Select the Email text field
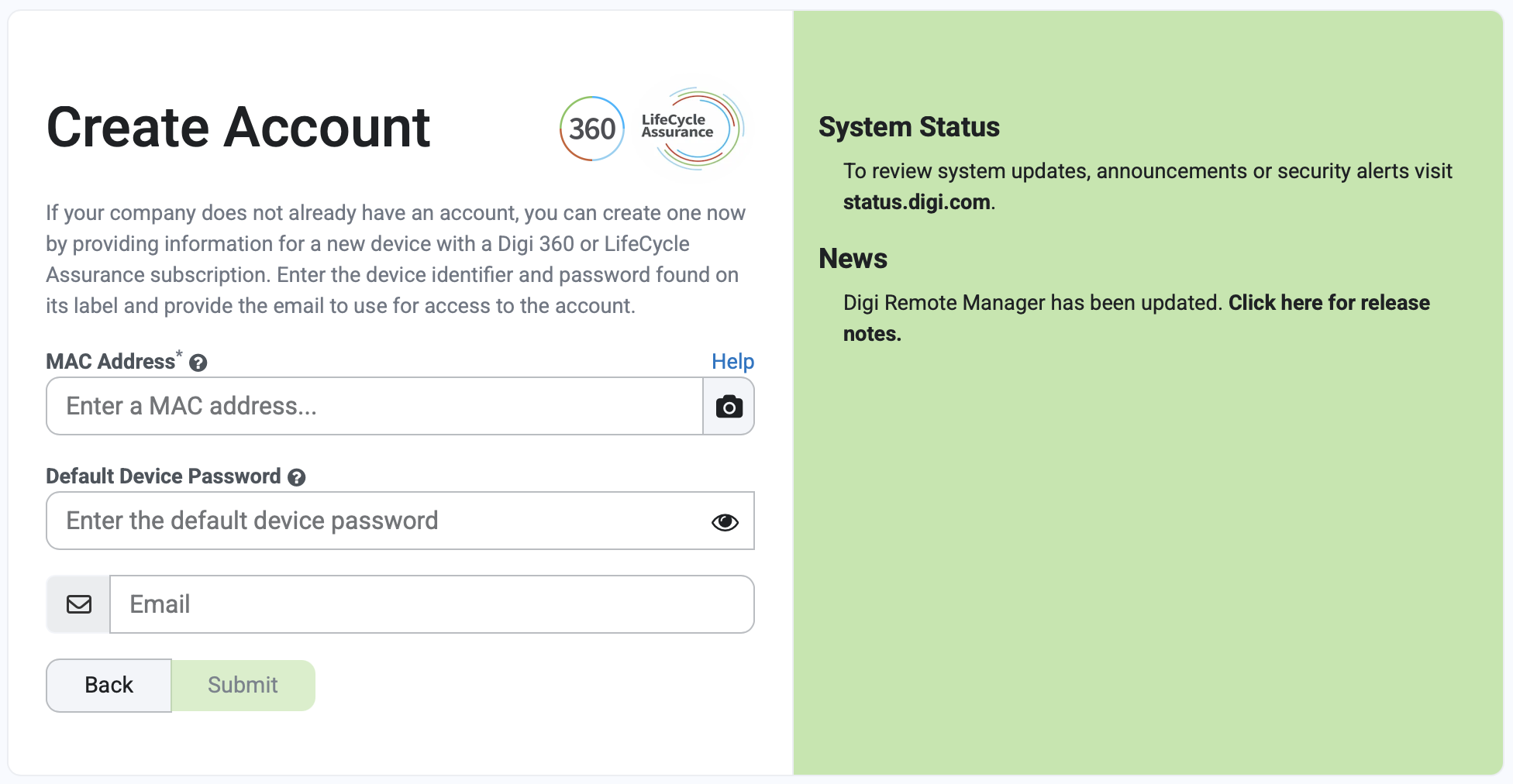 tap(431, 604)
